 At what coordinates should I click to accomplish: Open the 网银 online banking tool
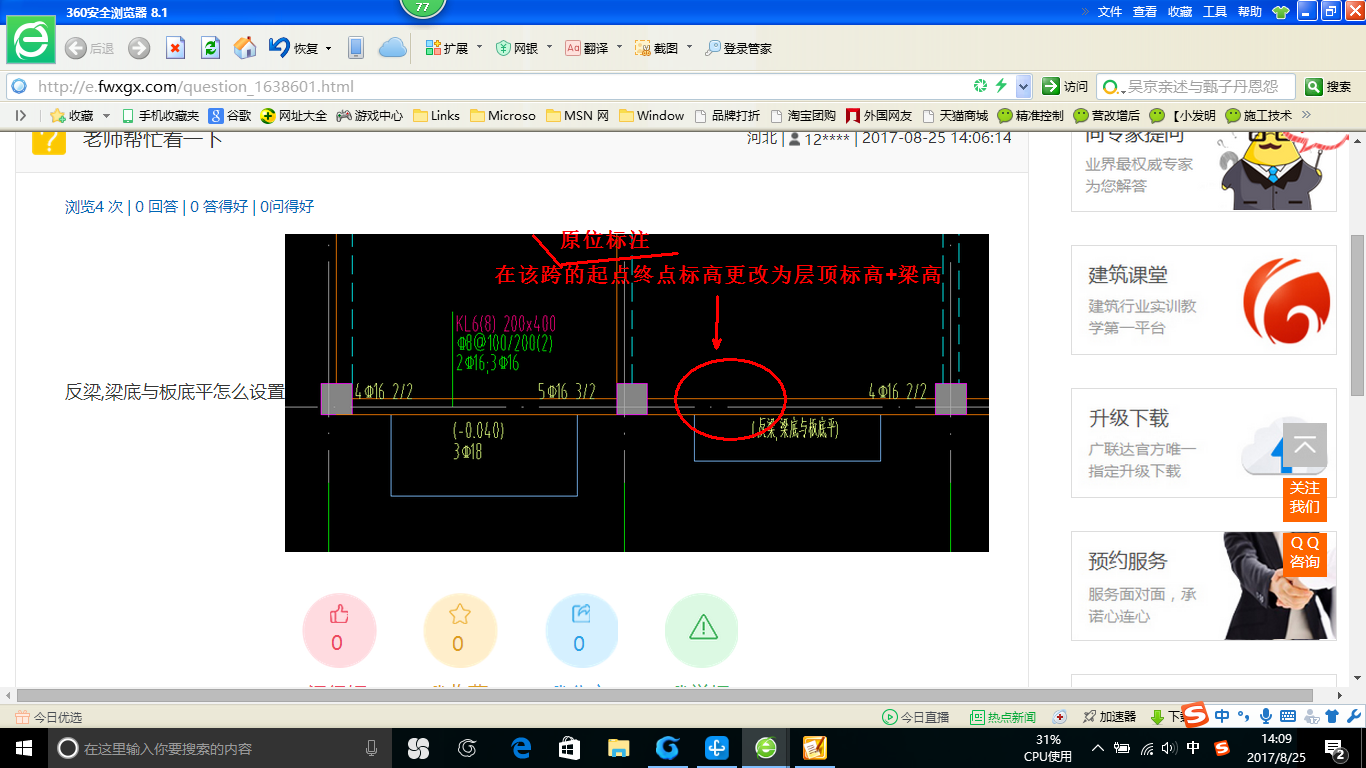click(x=517, y=48)
